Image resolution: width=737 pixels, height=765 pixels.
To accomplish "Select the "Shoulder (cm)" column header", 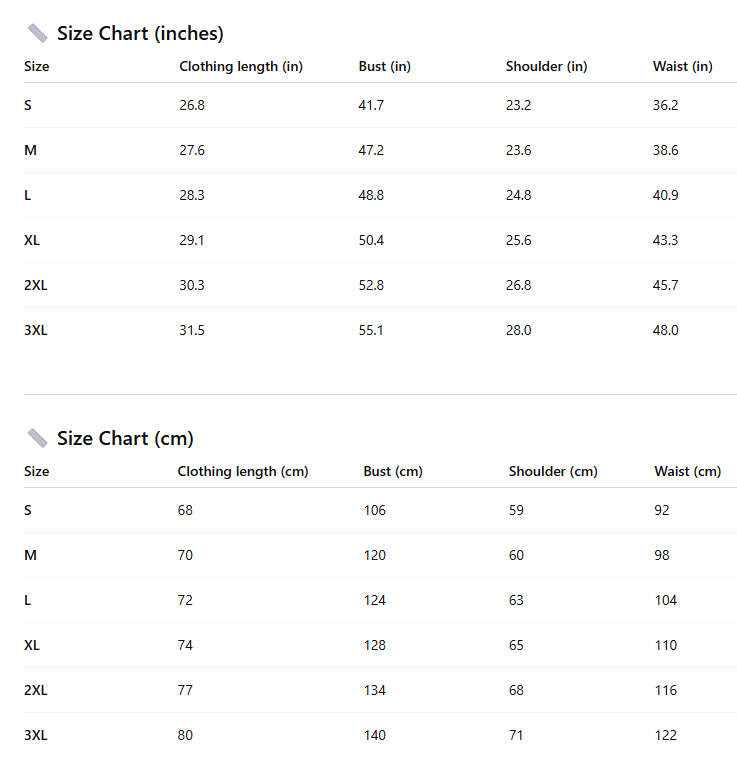I will coord(553,472).
